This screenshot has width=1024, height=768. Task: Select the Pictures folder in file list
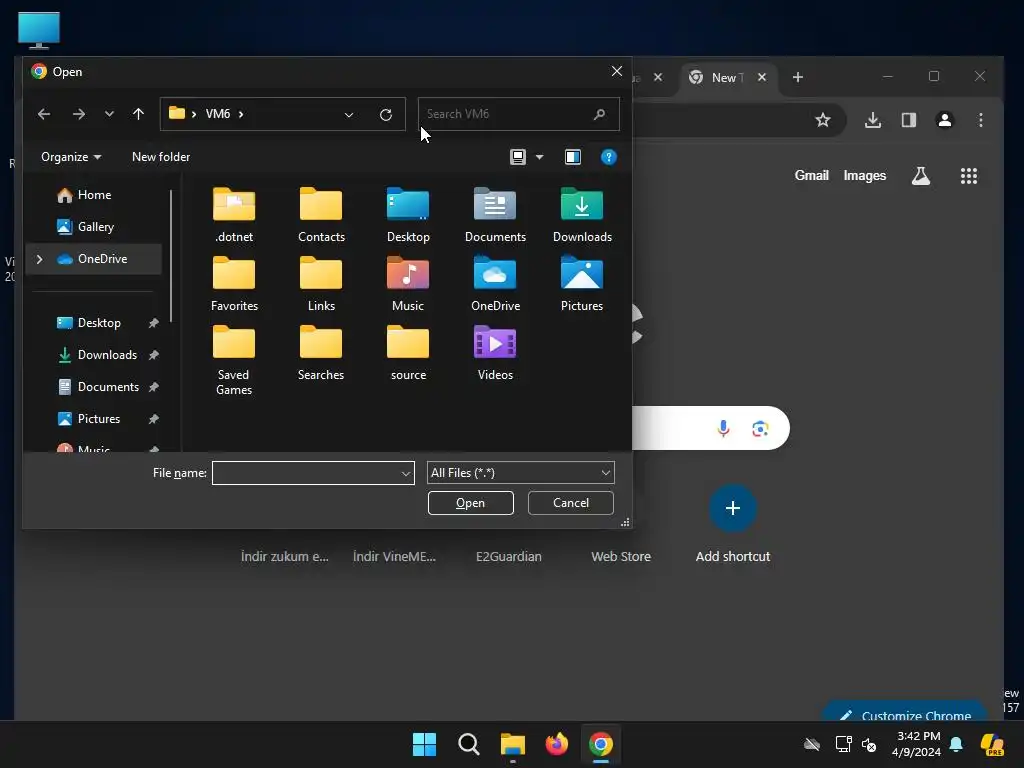point(582,284)
